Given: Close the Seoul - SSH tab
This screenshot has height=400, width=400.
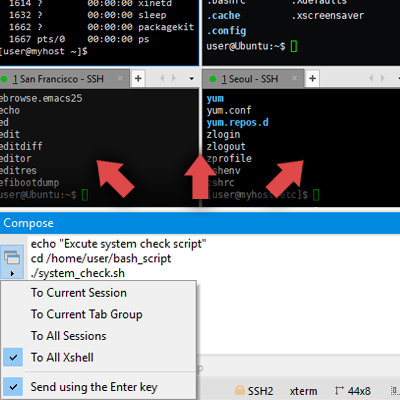Looking at the screenshot, I should pyautogui.click(x=294, y=78).
